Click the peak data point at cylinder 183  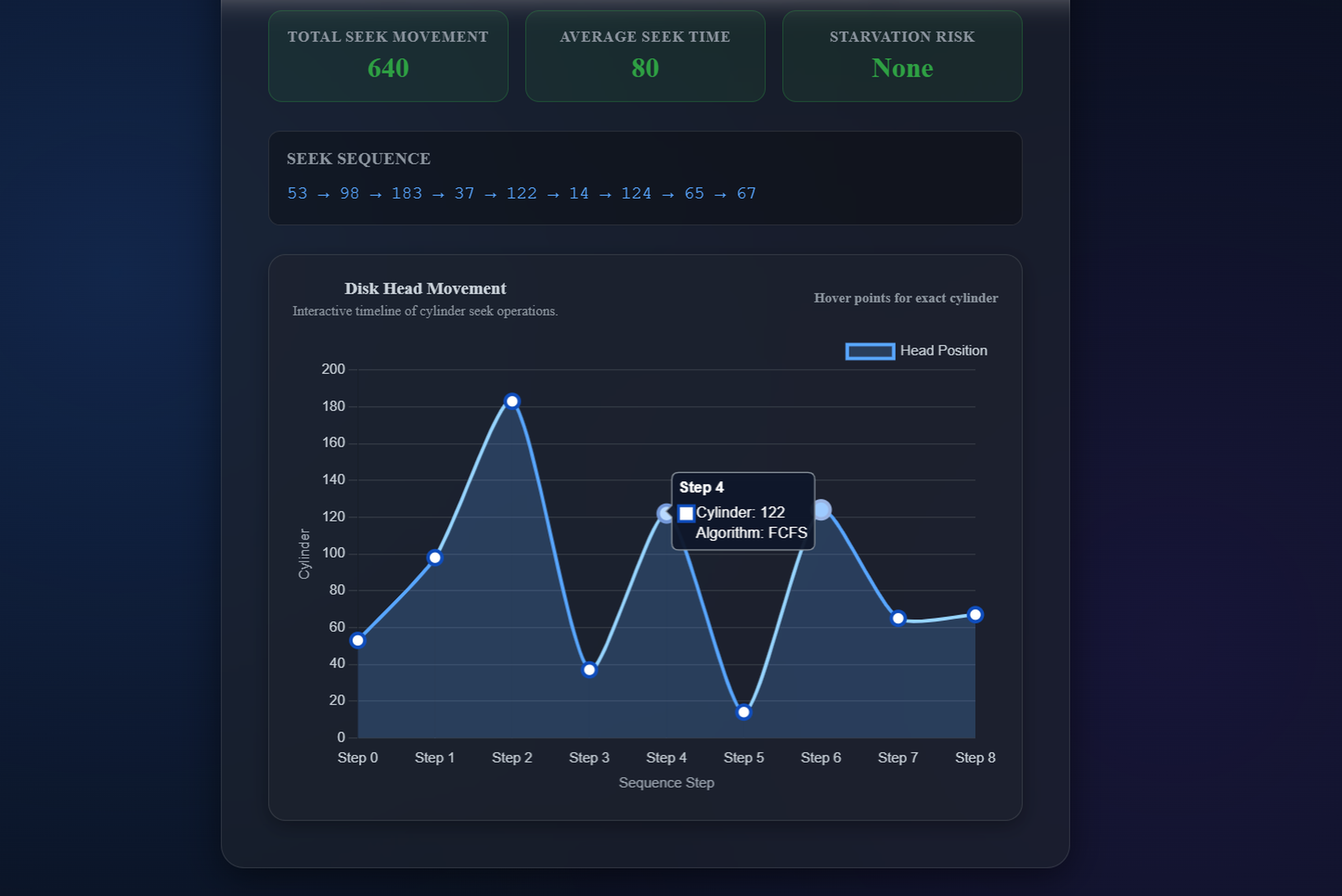(512, 401)
